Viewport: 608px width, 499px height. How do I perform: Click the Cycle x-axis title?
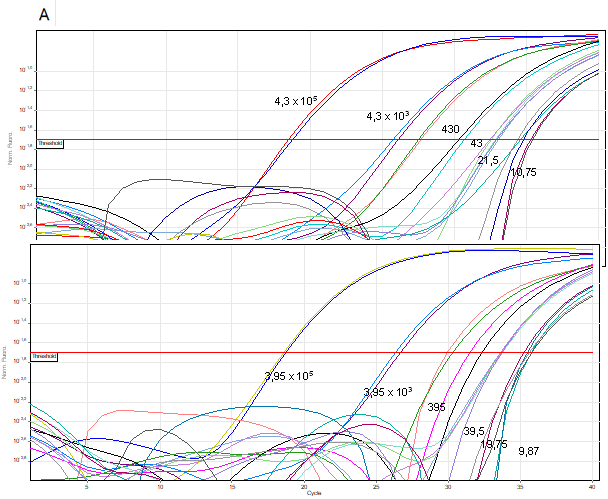tap(316, 493)
